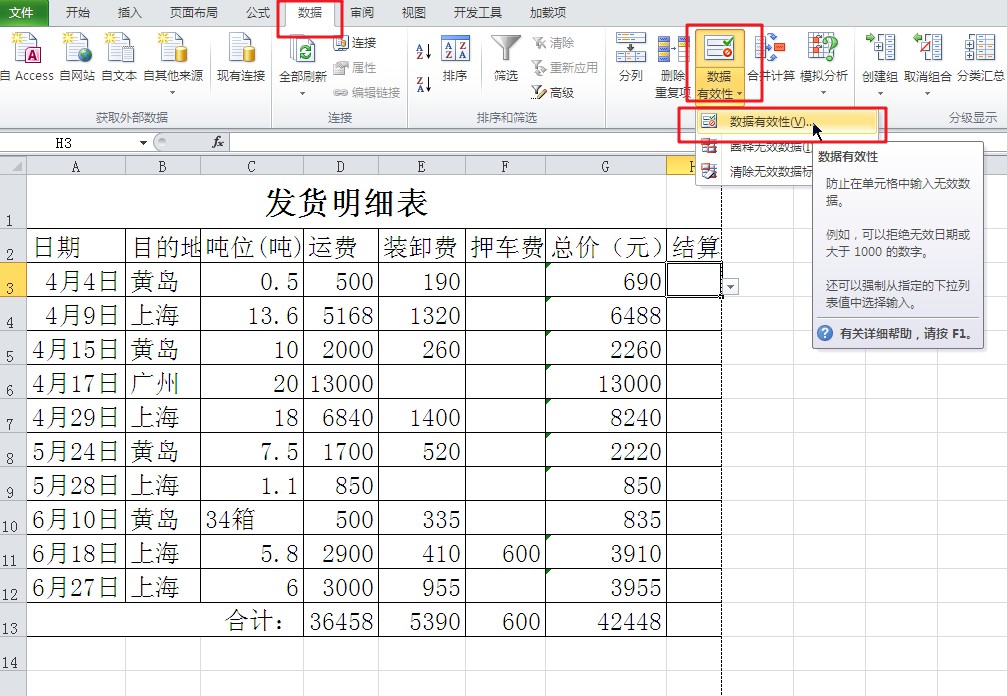Image resolution: width=1007 pixels, height=696 pixels.
Task: Import data from website (自网站)
Action: click(x=77, y=58)
